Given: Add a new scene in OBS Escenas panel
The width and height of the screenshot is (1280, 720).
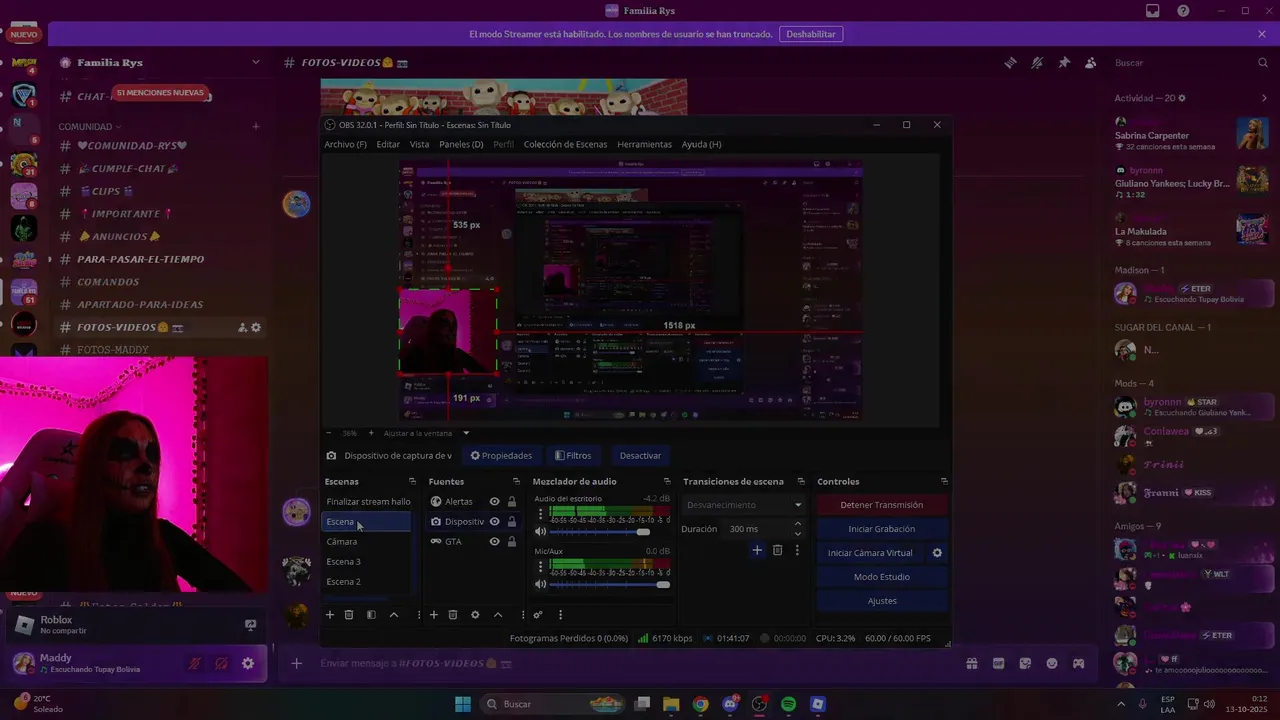Looking at the screenshot, I should (x=330, y=615).
